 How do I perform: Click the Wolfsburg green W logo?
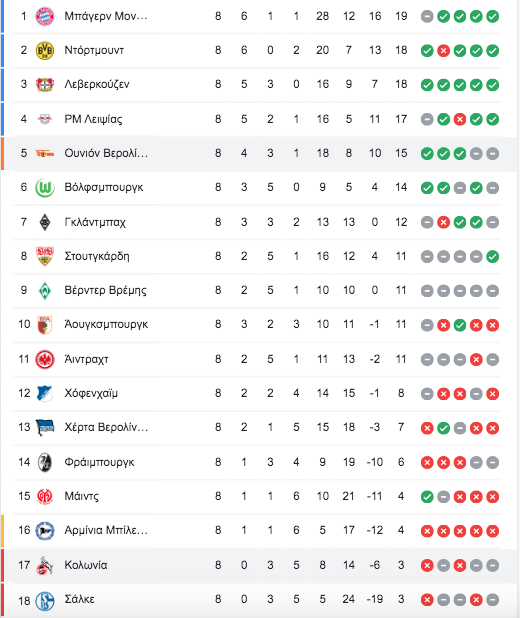tap(45, 188)
